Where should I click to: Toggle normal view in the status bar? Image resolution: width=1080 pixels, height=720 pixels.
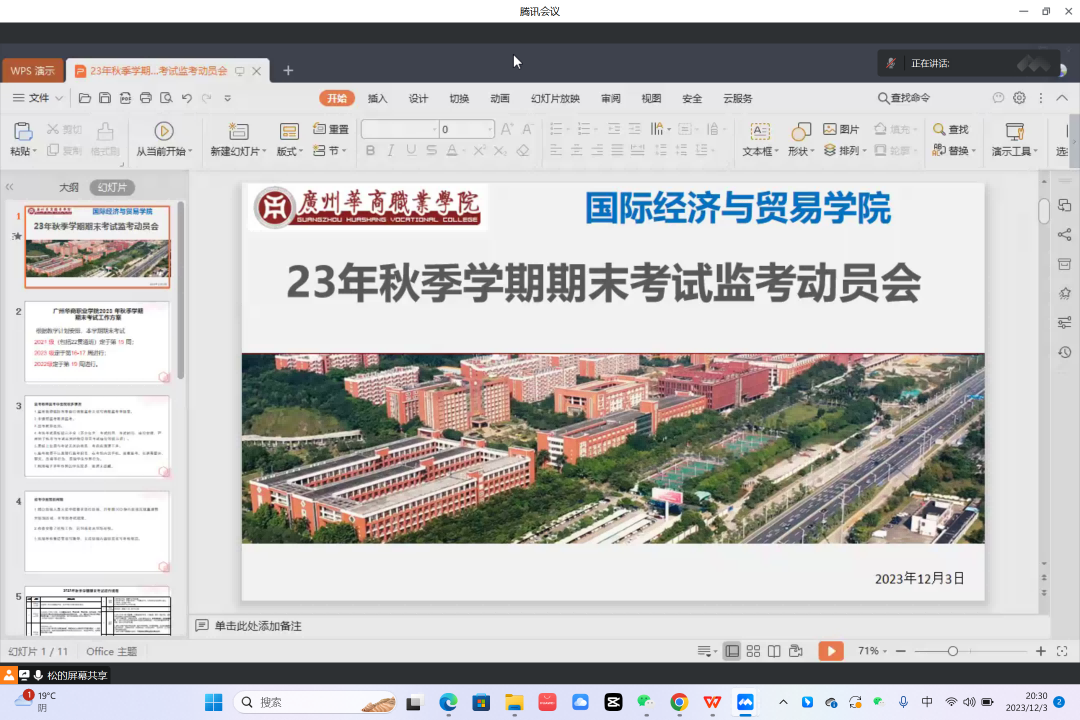tap(732, 651)
